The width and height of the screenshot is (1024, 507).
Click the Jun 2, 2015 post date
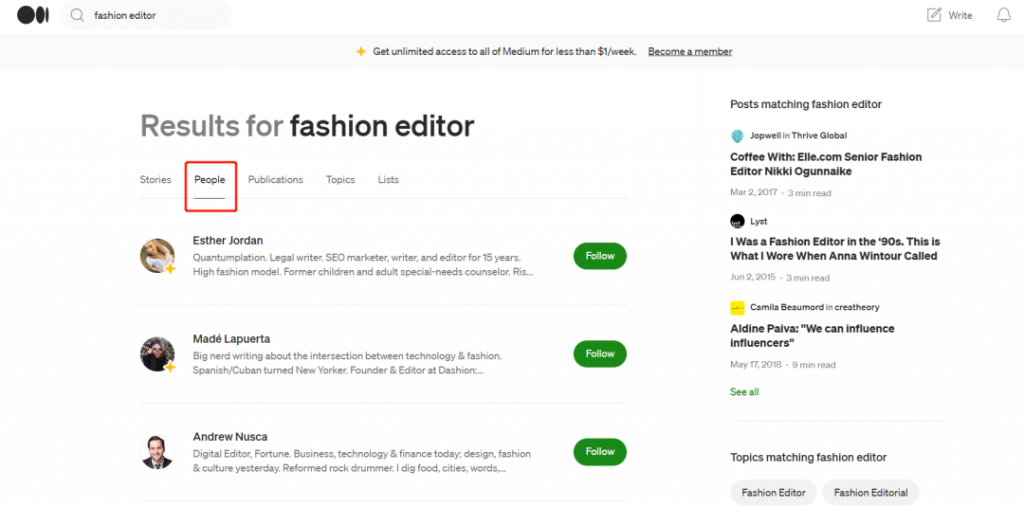point(753,277)
